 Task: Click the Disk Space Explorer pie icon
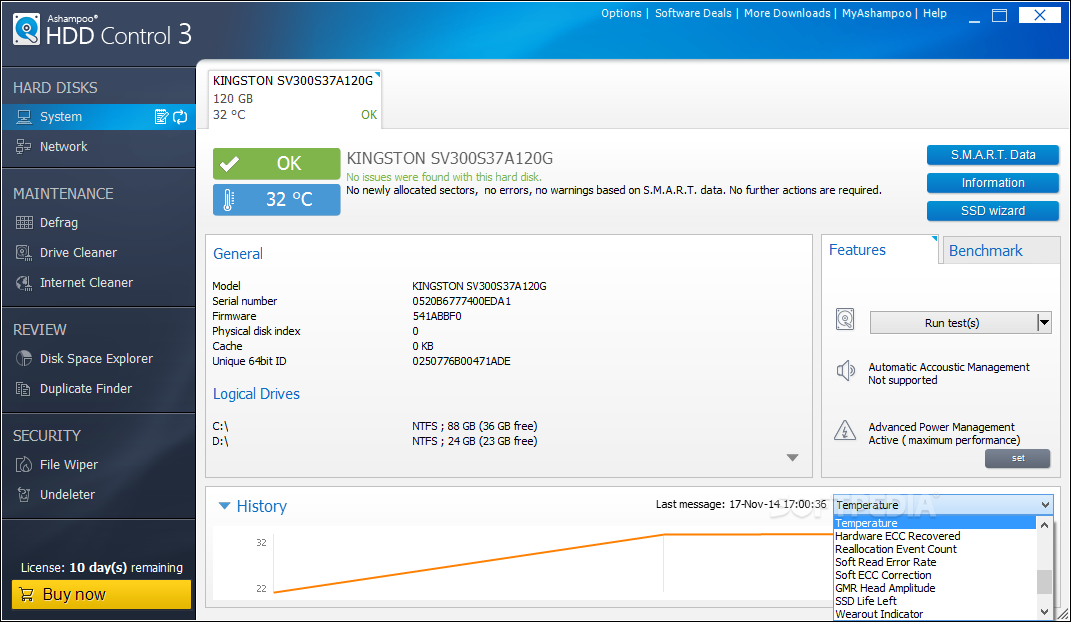[x=24, y=358]
